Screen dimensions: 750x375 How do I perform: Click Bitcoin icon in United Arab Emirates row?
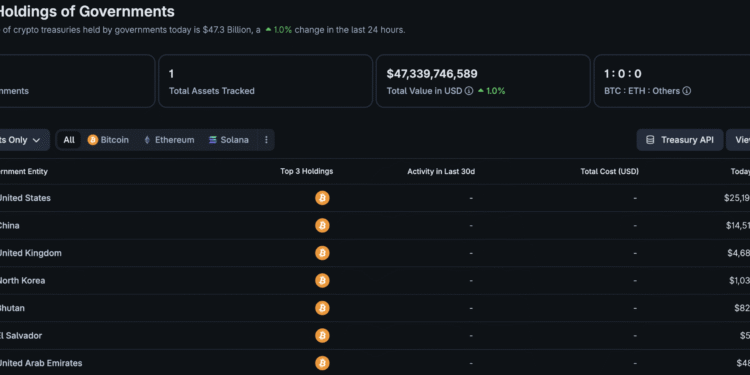322,363
